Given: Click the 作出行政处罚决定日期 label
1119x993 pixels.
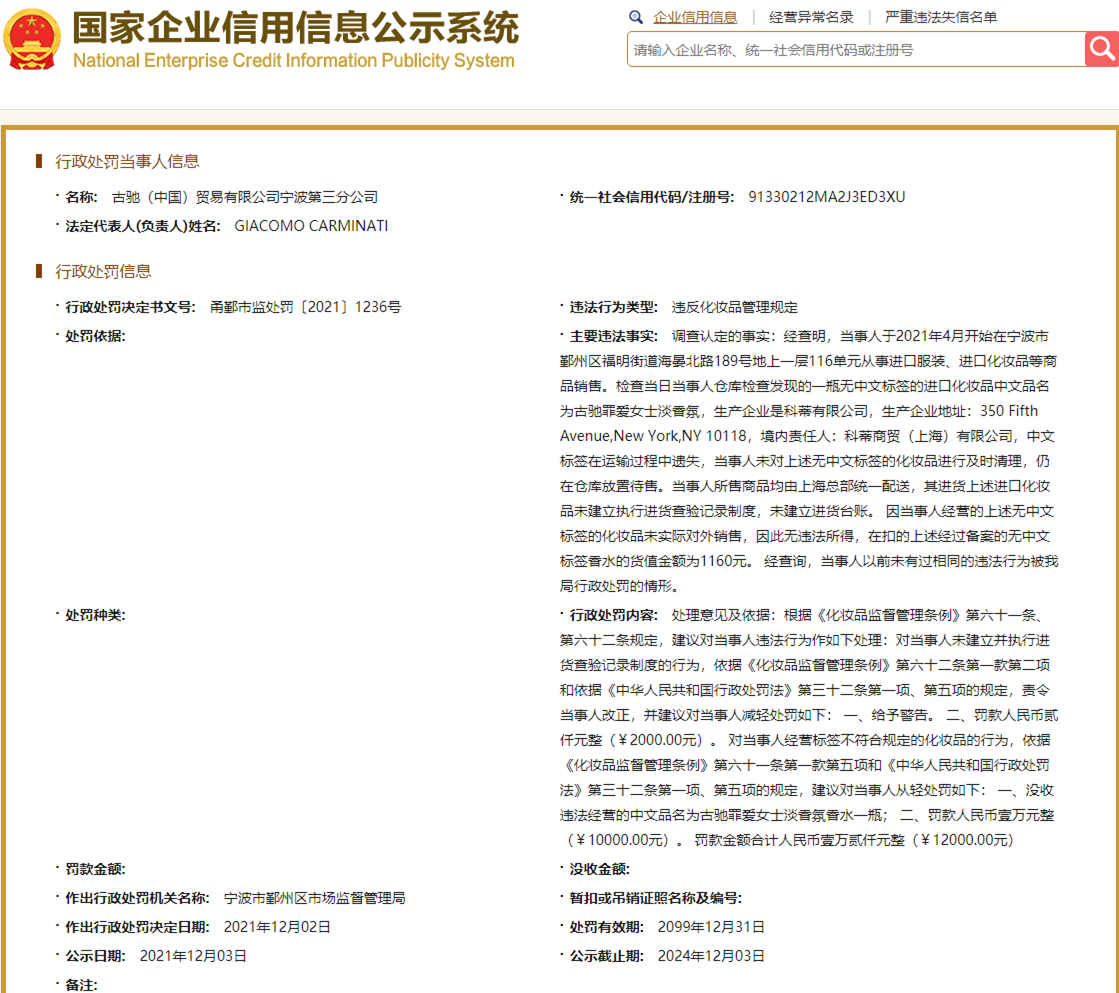Looking at the screenshot, I should pyautogui.click(x=137, y=927).
